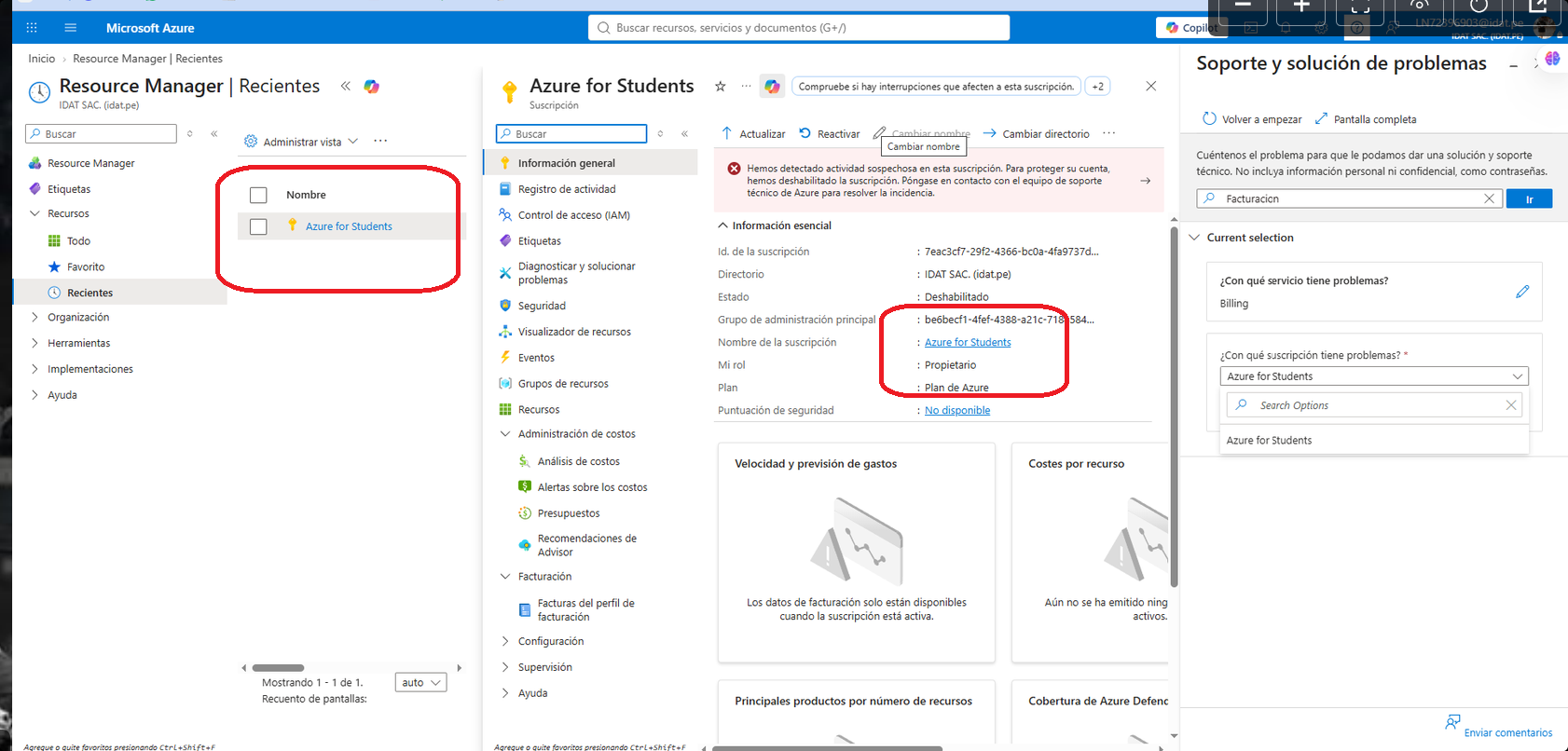
Task: Open Diagnosticar y solucionar problemas
Action: click(x=576, y=273)
